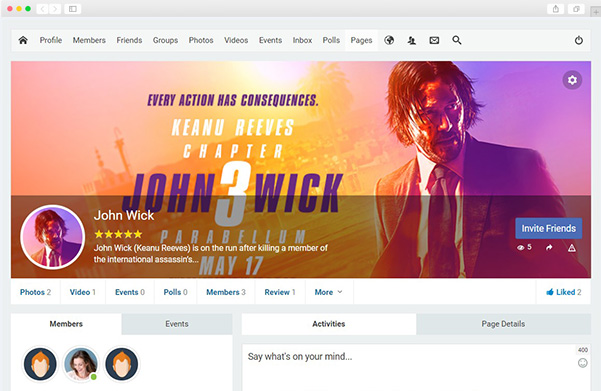Viewport: 601px width, 391px height.
Task: Click the search magnifier icon
Action: pos(456,40)
